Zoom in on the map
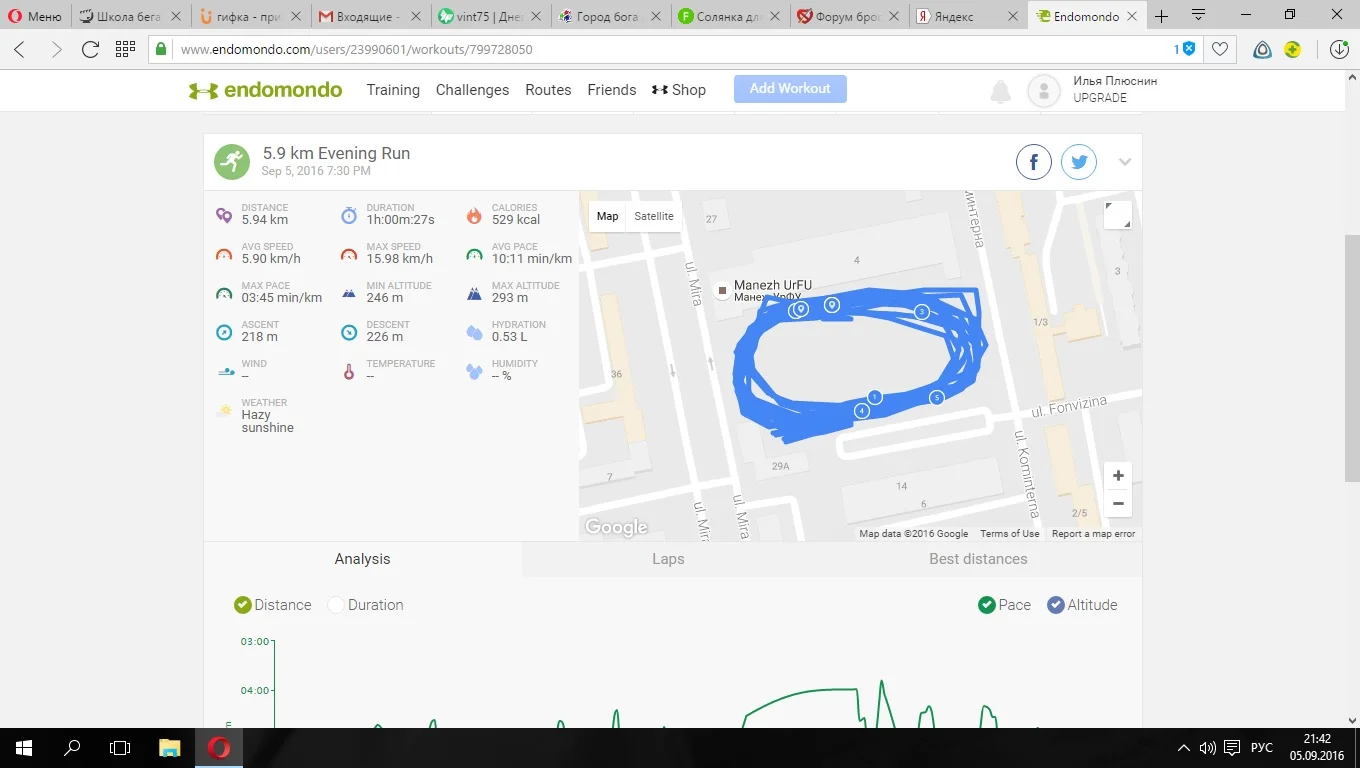The image size is (1360, 768). 1118,476
